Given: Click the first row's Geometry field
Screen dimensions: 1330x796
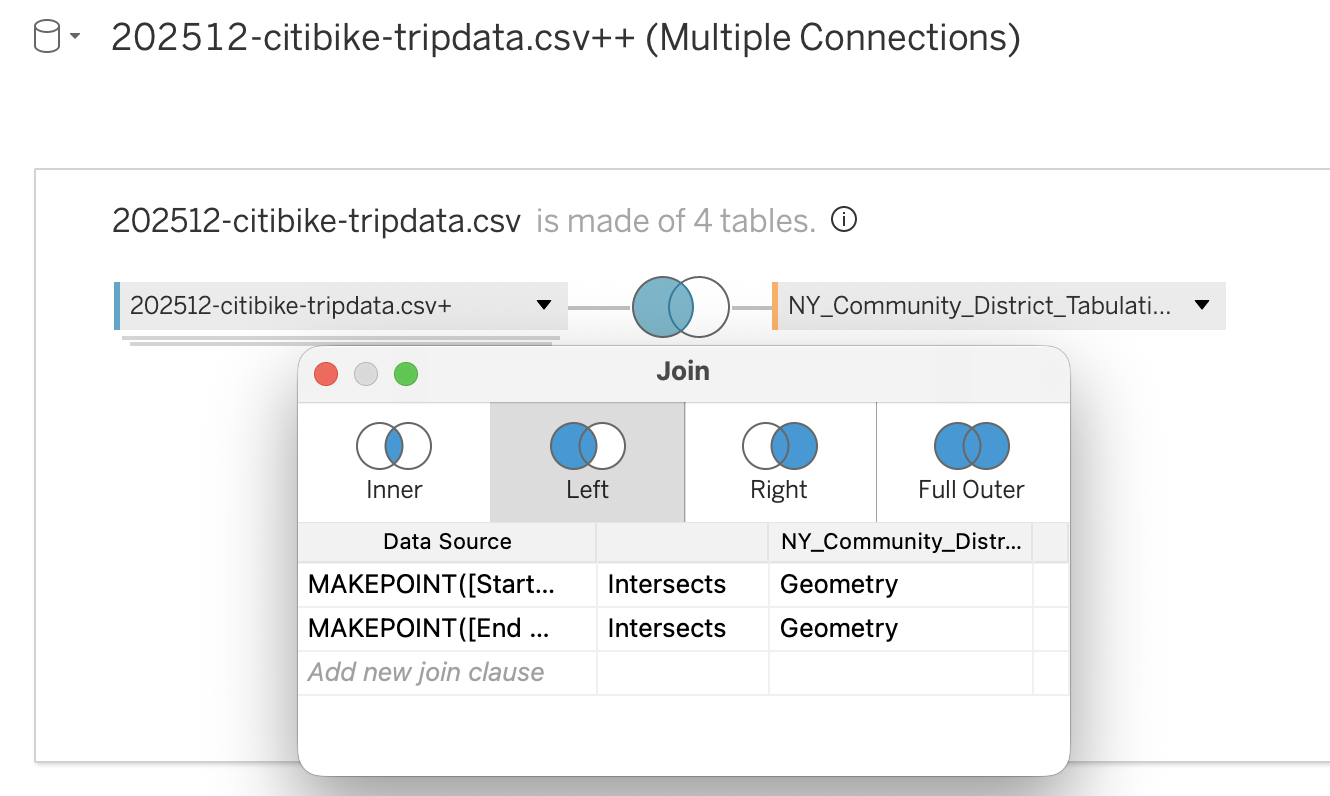Looking at the screenshot, I should 838,584.
